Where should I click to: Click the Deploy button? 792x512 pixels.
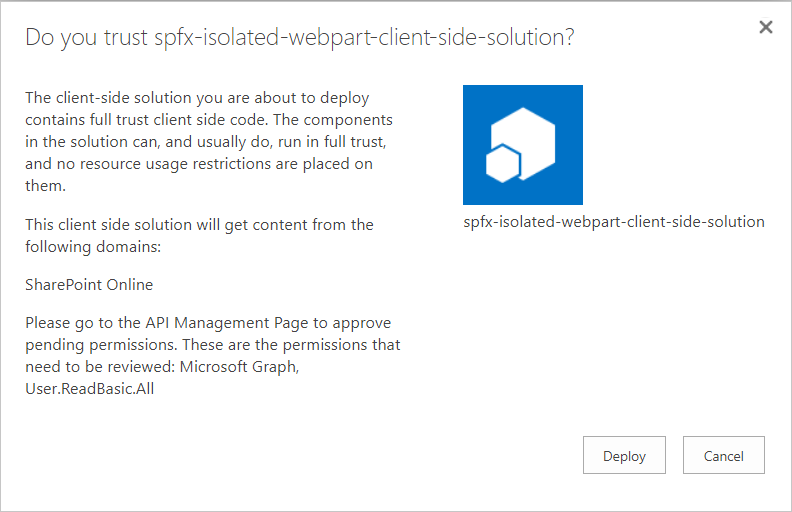click(x=624, y=455)
